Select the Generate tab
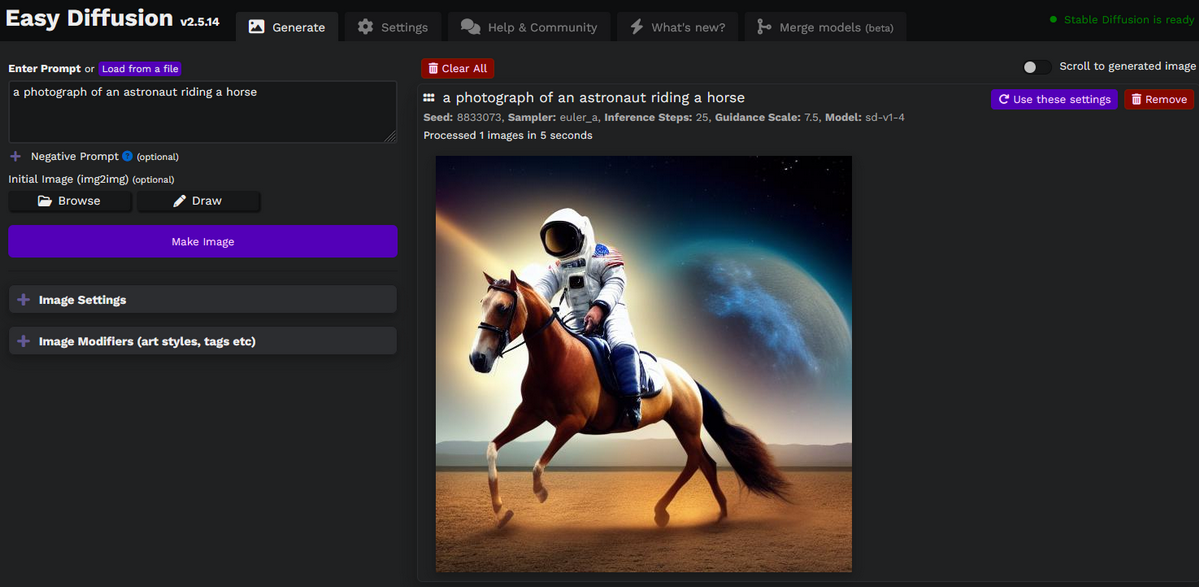This screenshot has height=587, width=1199. 286,27
